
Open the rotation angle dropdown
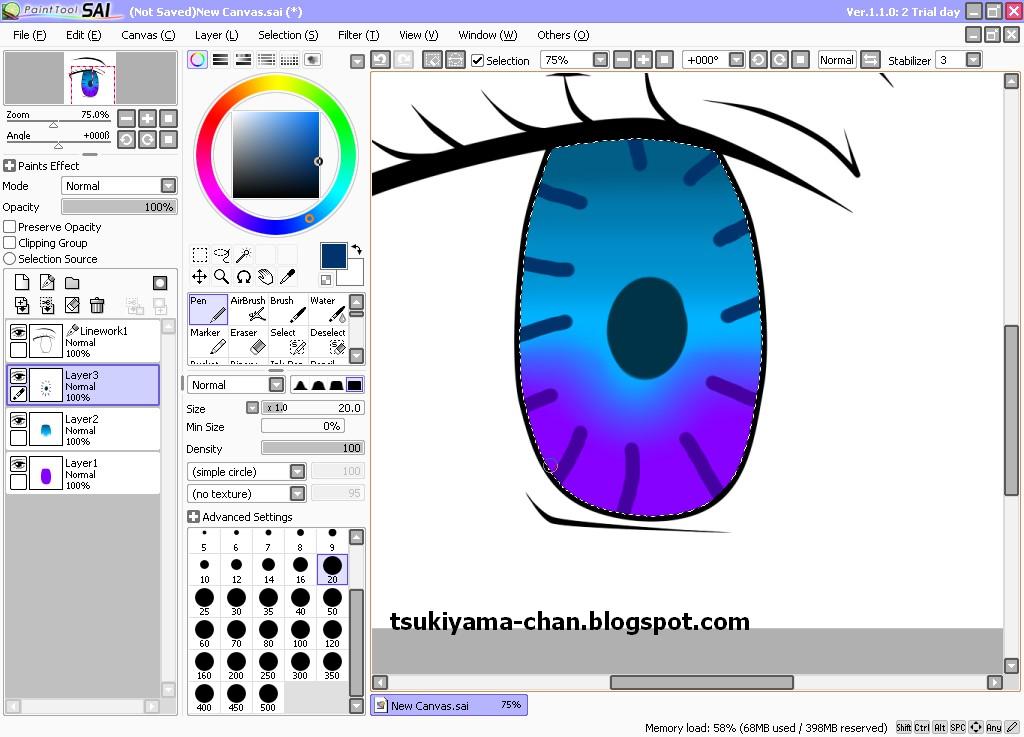(x=736, y=60)
